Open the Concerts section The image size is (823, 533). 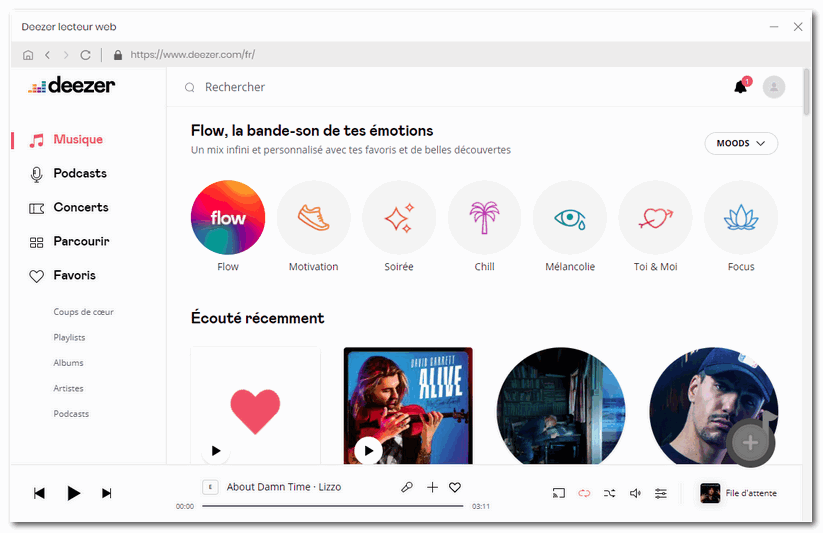(x=81, y=207)
